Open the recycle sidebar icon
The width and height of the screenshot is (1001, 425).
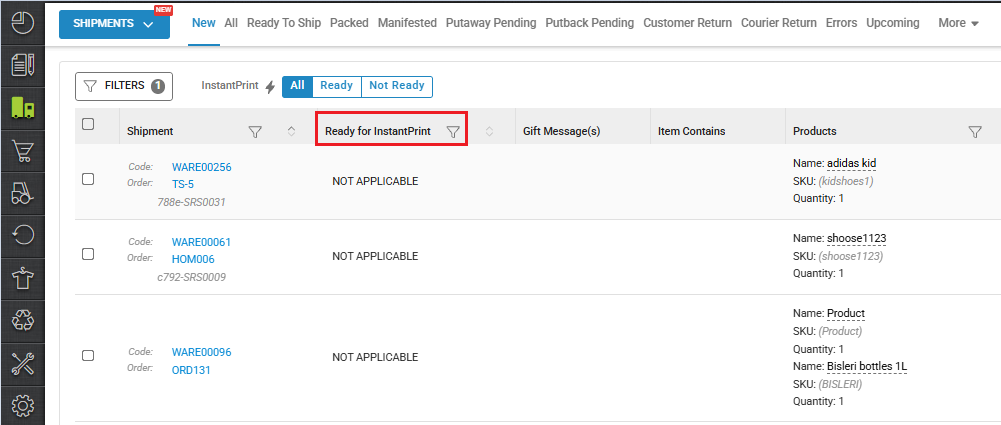tap(22, 321)
